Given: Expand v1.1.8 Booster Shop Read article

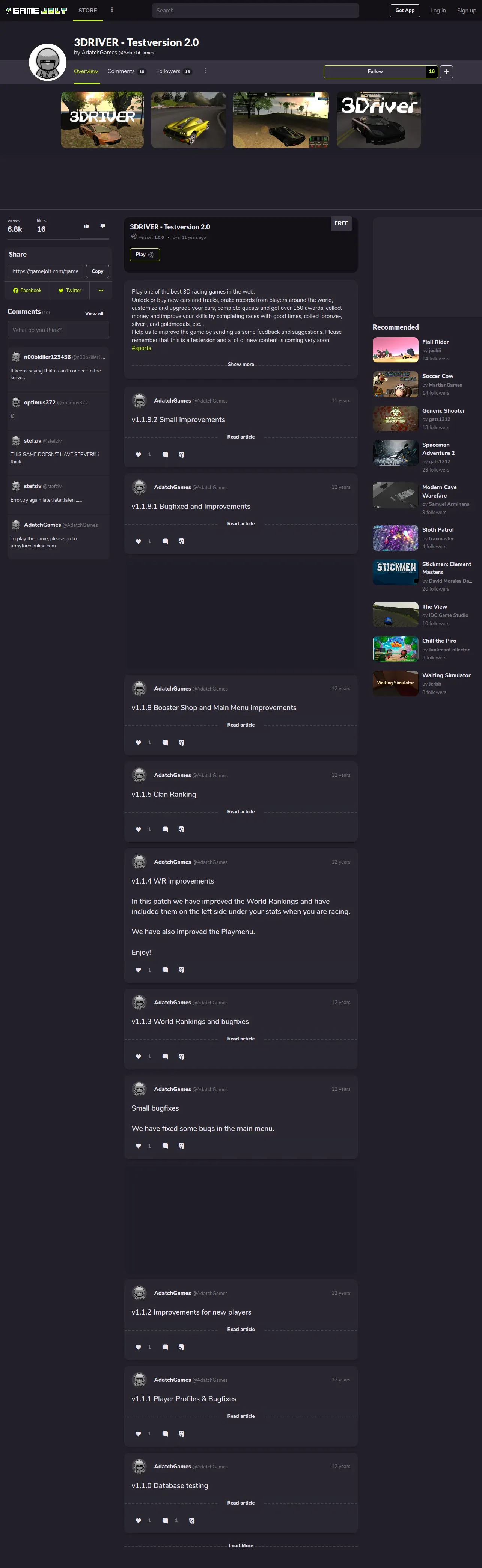Looking at the screenshot, I should click(x=241, y=725).
